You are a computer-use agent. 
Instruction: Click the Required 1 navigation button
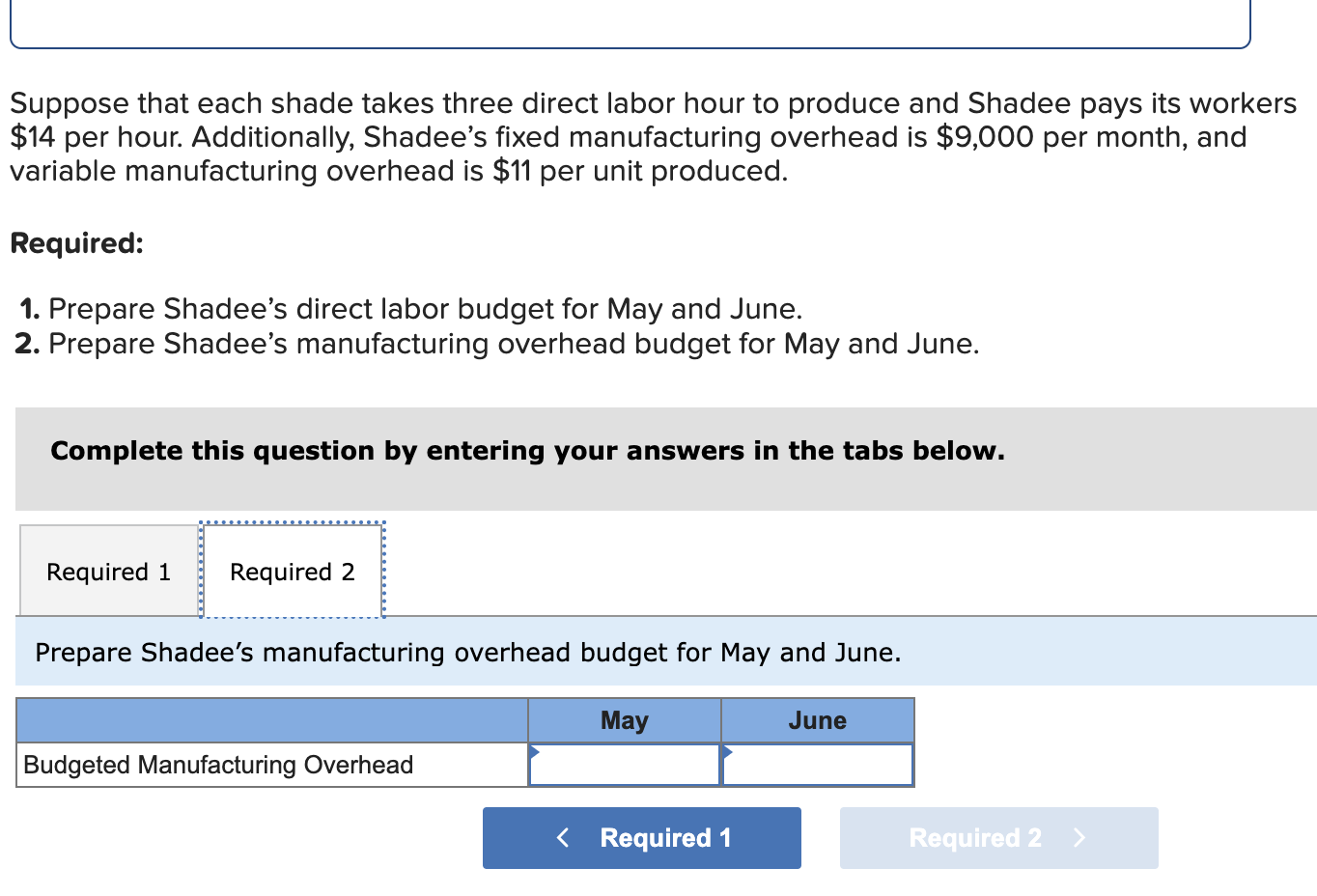pyautogui.click(x=640, y=837)
